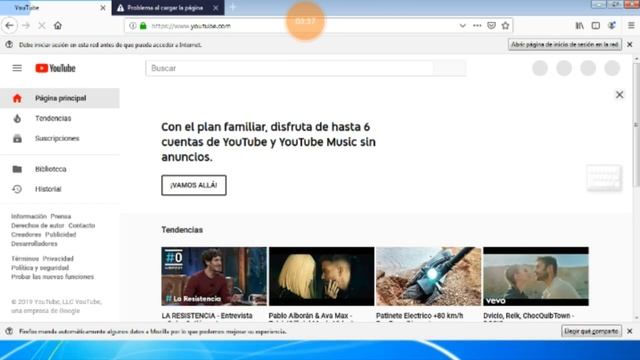Screen dimensions: 640x360
Task: Save page to Pocket icon
Action: (x=491, y=26)
